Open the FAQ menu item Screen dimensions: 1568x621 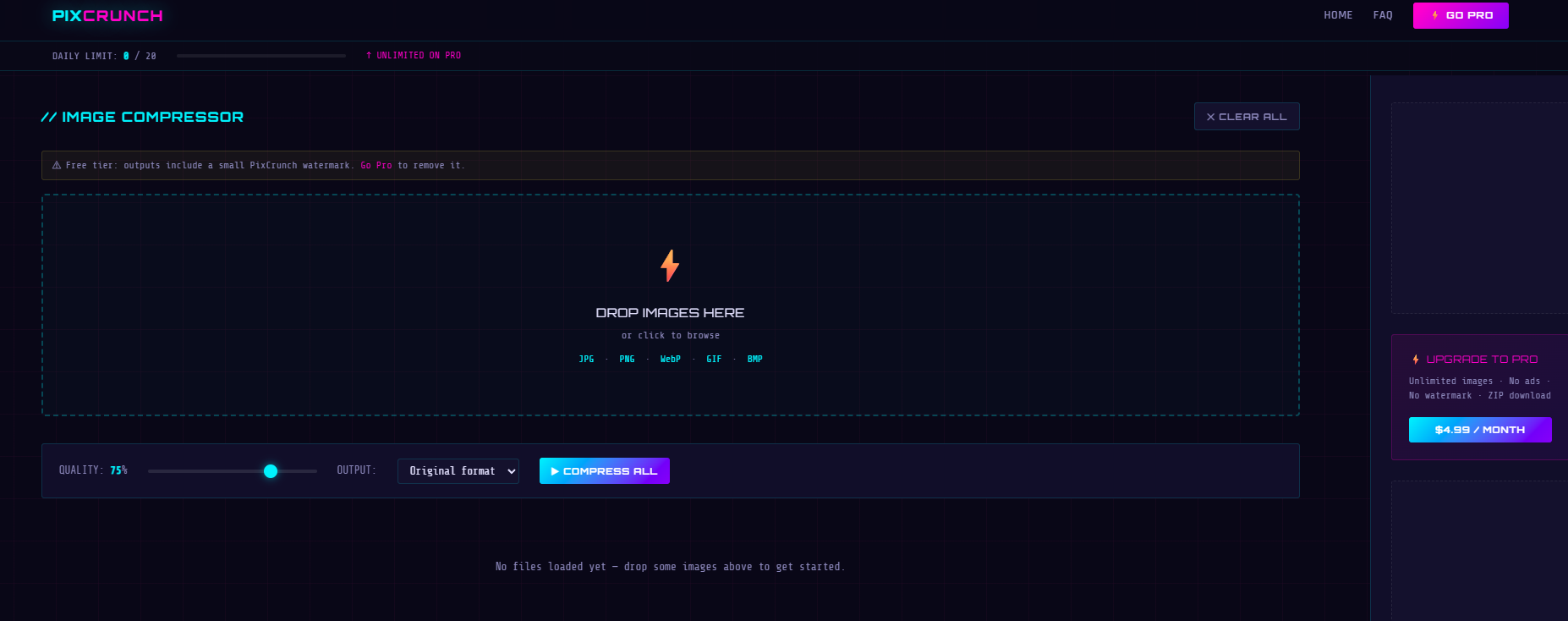coord(1383,15)
